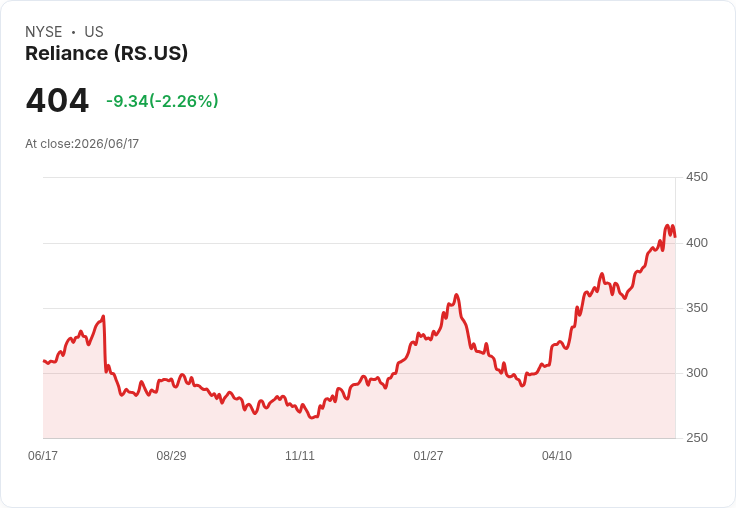The height and width of the screenshot is (508, 736).
Task: Click the US market label
Action: [94, 31]
